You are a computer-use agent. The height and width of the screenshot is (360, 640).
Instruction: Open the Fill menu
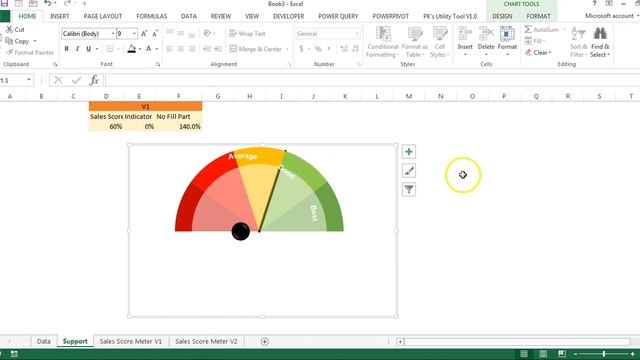[x=535, y=41]
